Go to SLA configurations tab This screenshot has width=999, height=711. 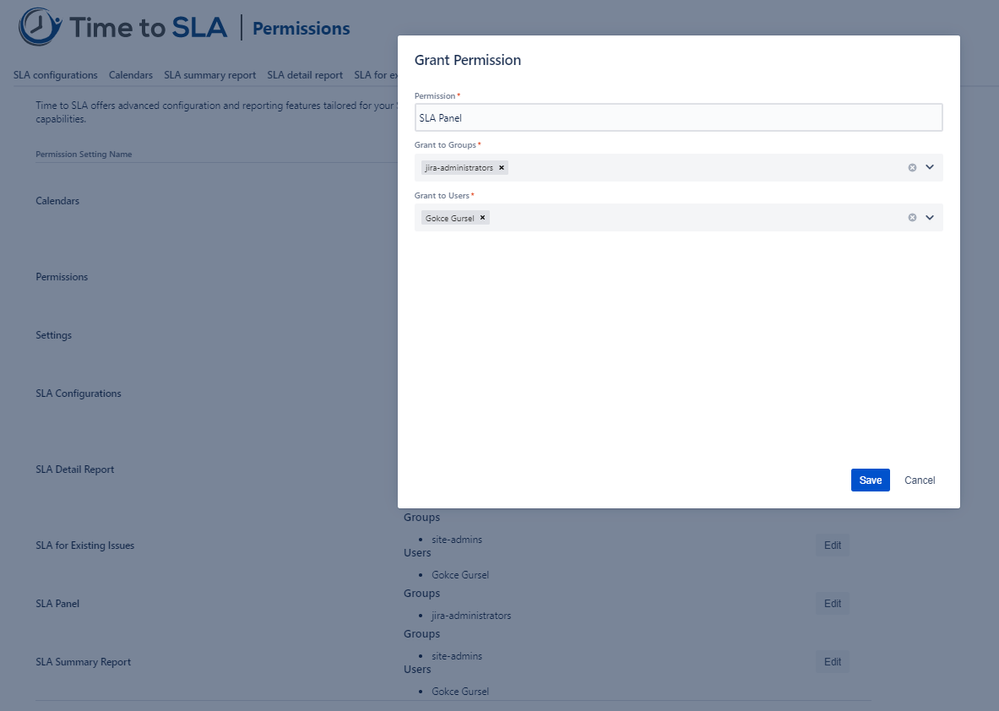55,74
